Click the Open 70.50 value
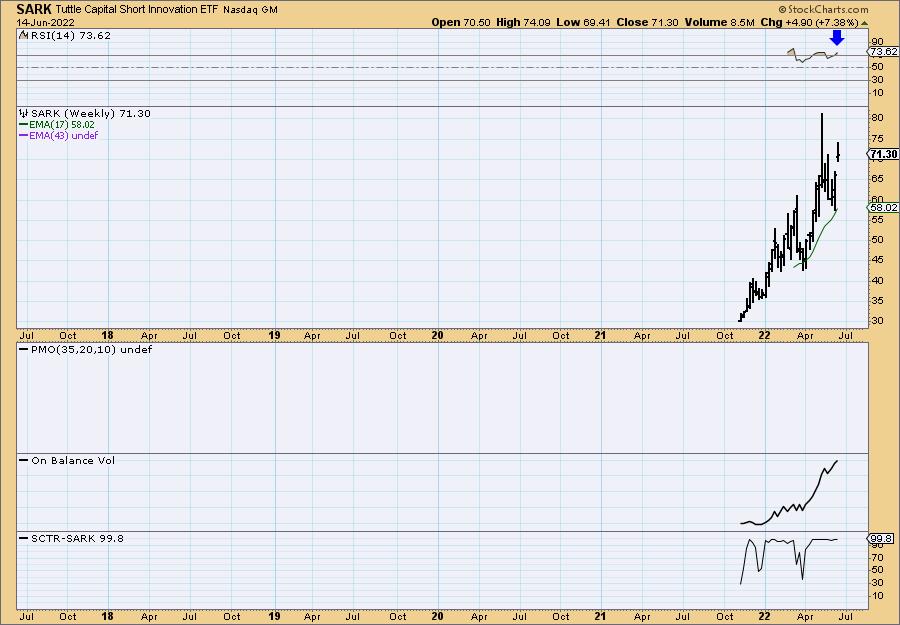Image resolution: width=900 pixels, height=625 pixels. pos(461,22)
